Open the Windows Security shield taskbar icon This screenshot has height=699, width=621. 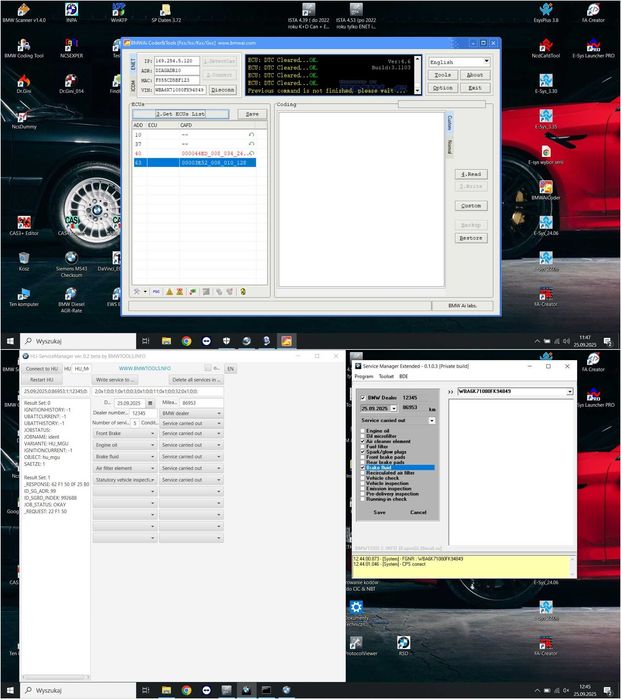(226, 341)
